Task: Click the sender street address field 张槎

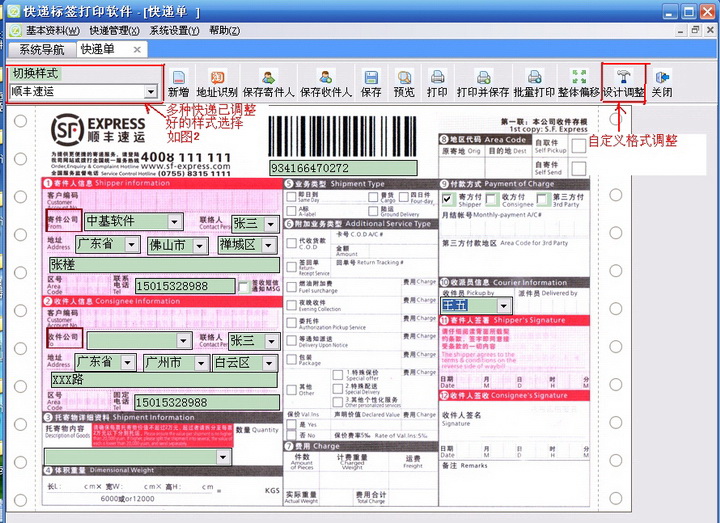Action: click(x=164, y=265)
